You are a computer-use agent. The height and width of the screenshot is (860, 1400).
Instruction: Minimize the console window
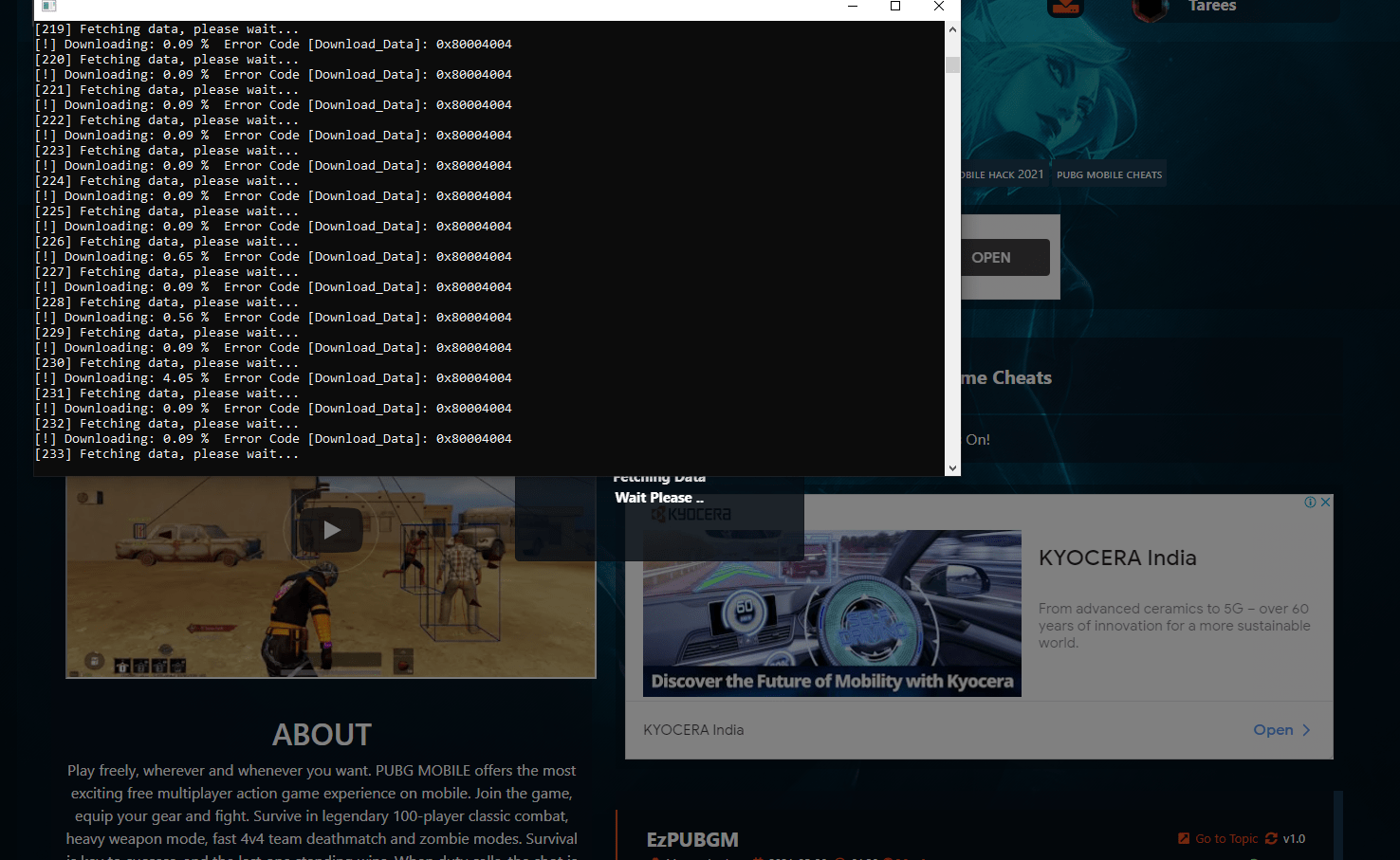[852, 7]
